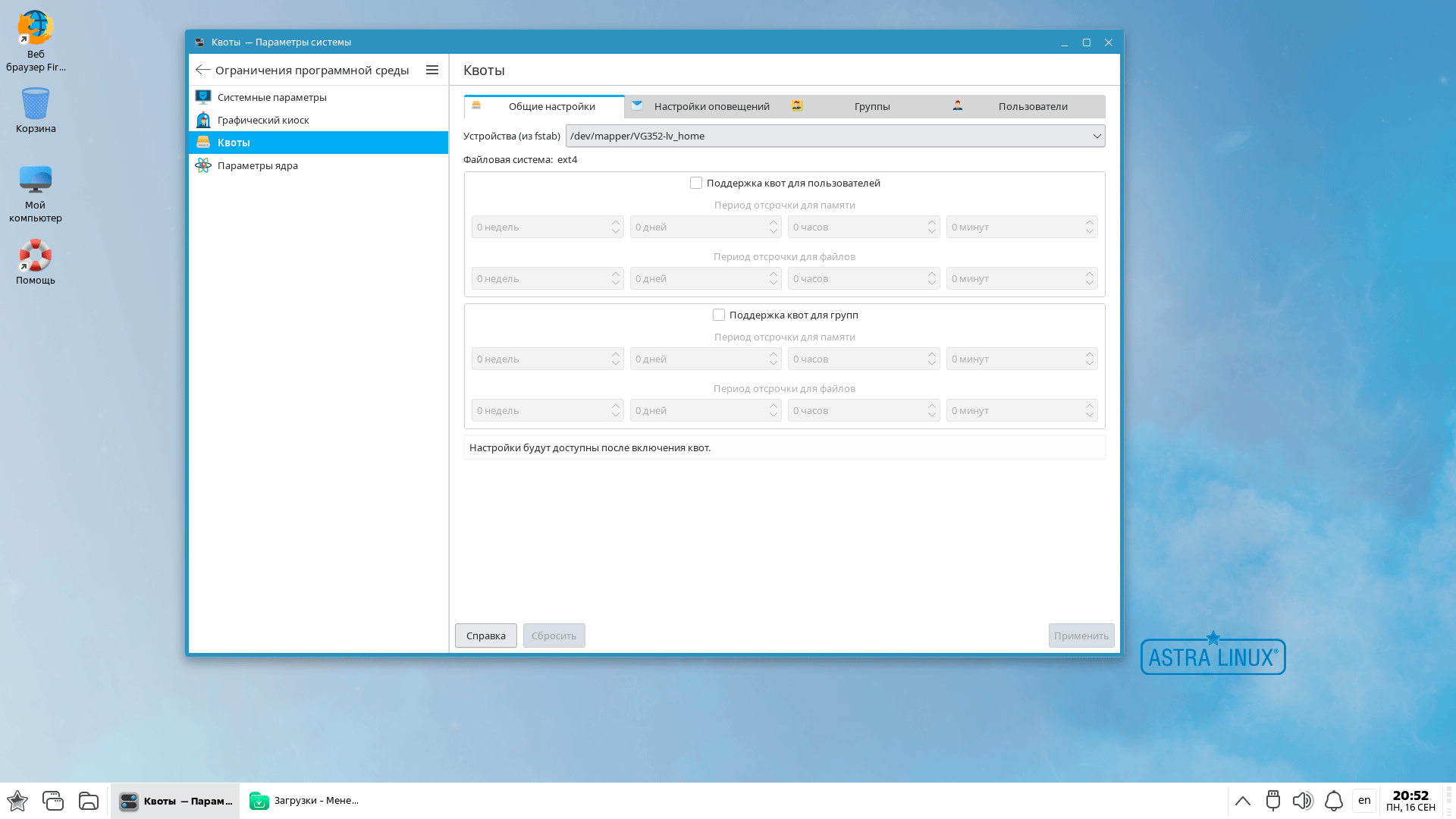This screenshot has width=1456, height=819.
Task: Open Загрузки download manager taskbar item
Action: [x=305, y=801]
